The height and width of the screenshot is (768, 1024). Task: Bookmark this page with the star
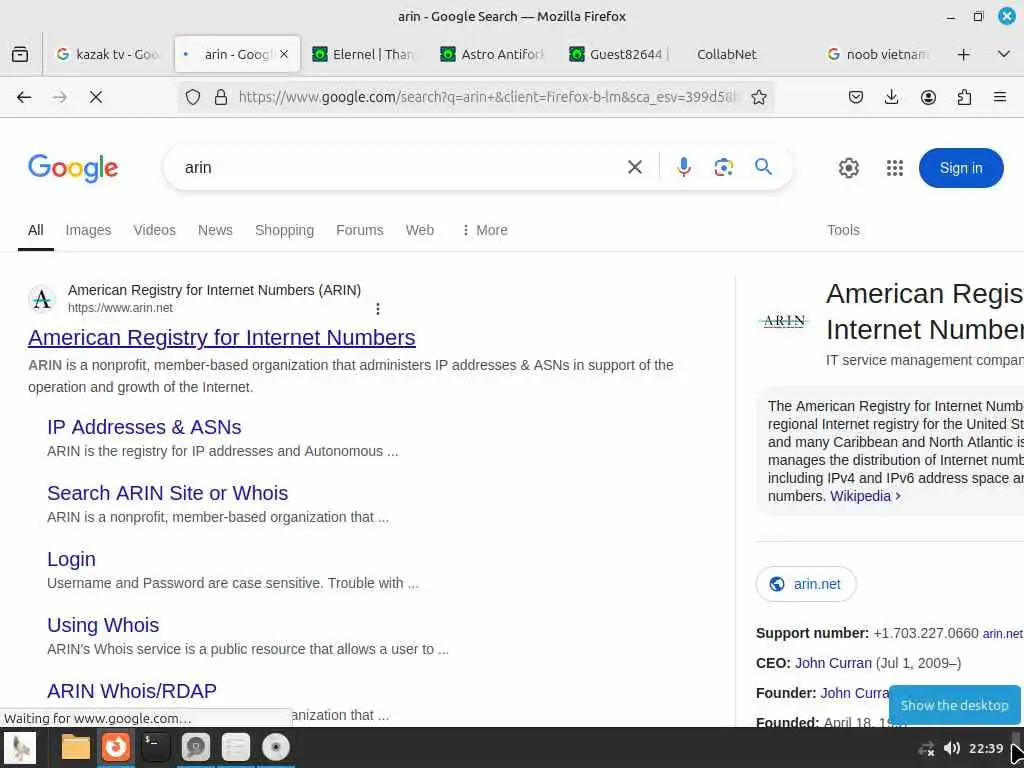click(x=758, y=97)
